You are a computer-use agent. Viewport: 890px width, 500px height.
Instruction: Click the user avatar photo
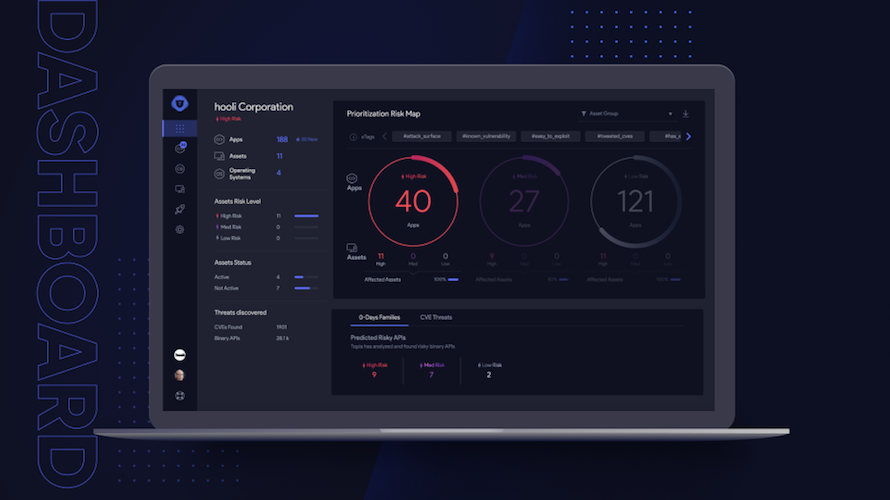(180, 375)
